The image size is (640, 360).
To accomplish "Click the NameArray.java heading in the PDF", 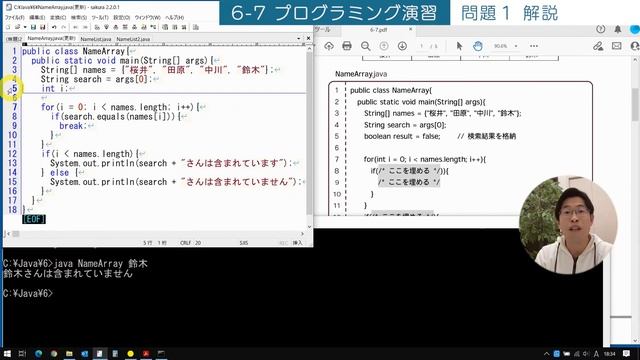I will pyautogui.click(x=361, y=74).
